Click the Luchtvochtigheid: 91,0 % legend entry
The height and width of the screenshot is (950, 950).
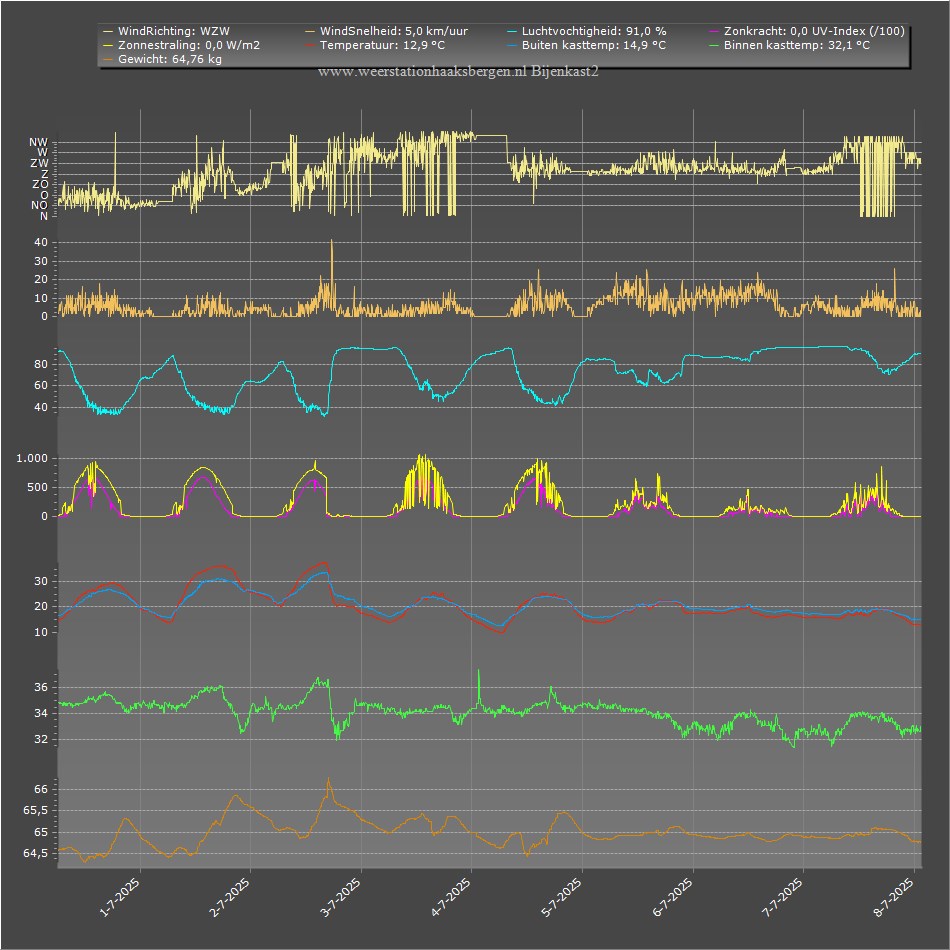point(586,31)
